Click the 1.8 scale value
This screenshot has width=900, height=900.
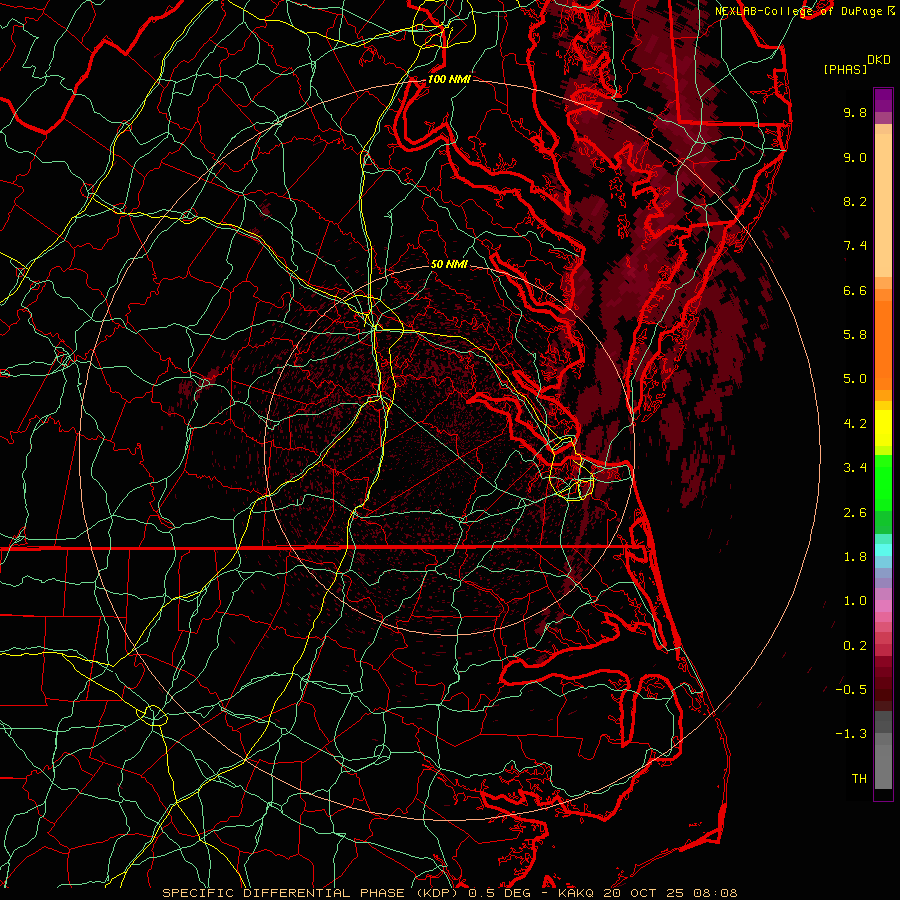pos(855,557)
